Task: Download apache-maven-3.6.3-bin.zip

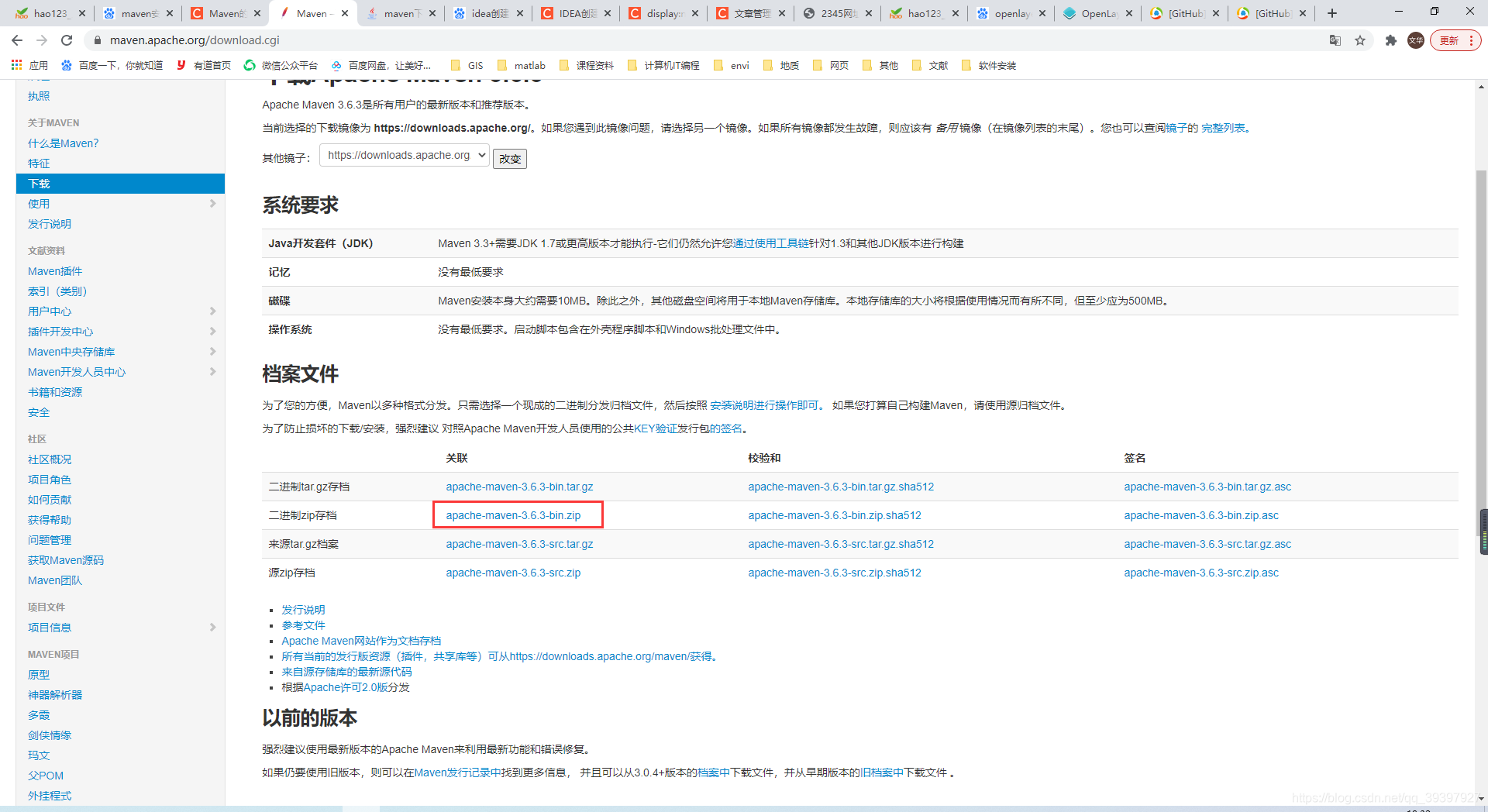Action: tap(513, 515)
